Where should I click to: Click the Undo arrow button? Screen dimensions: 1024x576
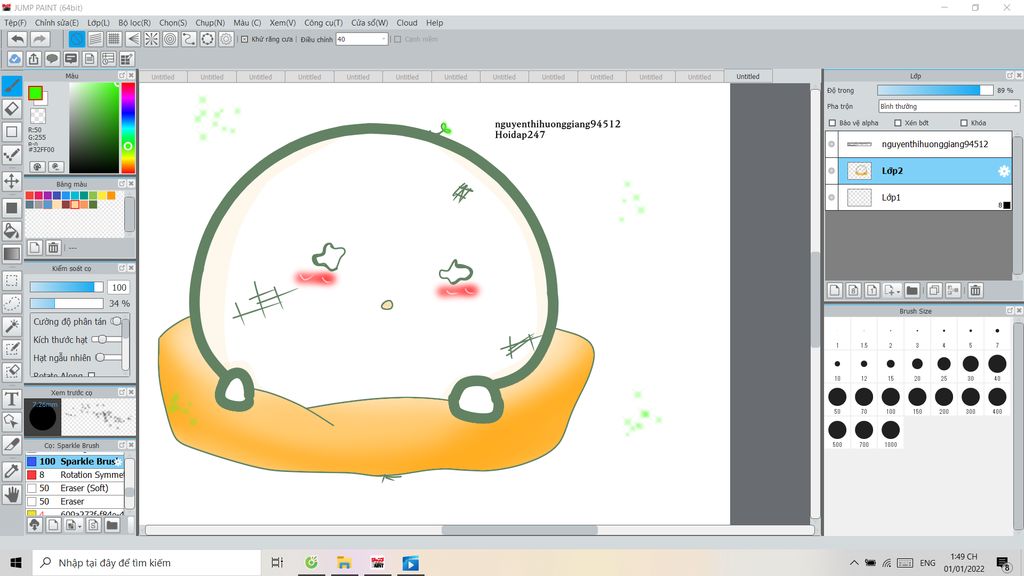pos(18,39)
